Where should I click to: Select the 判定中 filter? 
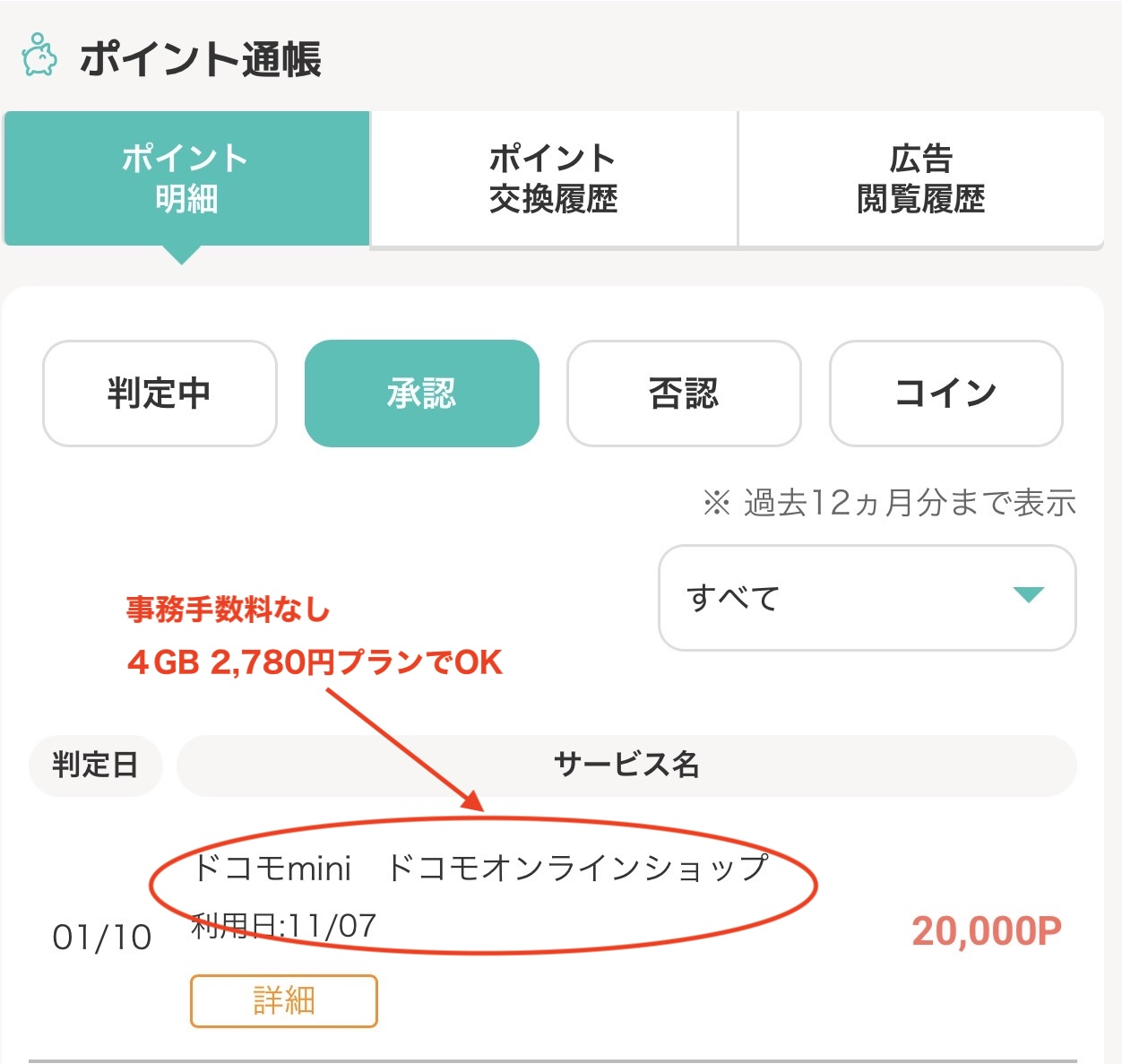pyautogui.click(x=160, y=394)
